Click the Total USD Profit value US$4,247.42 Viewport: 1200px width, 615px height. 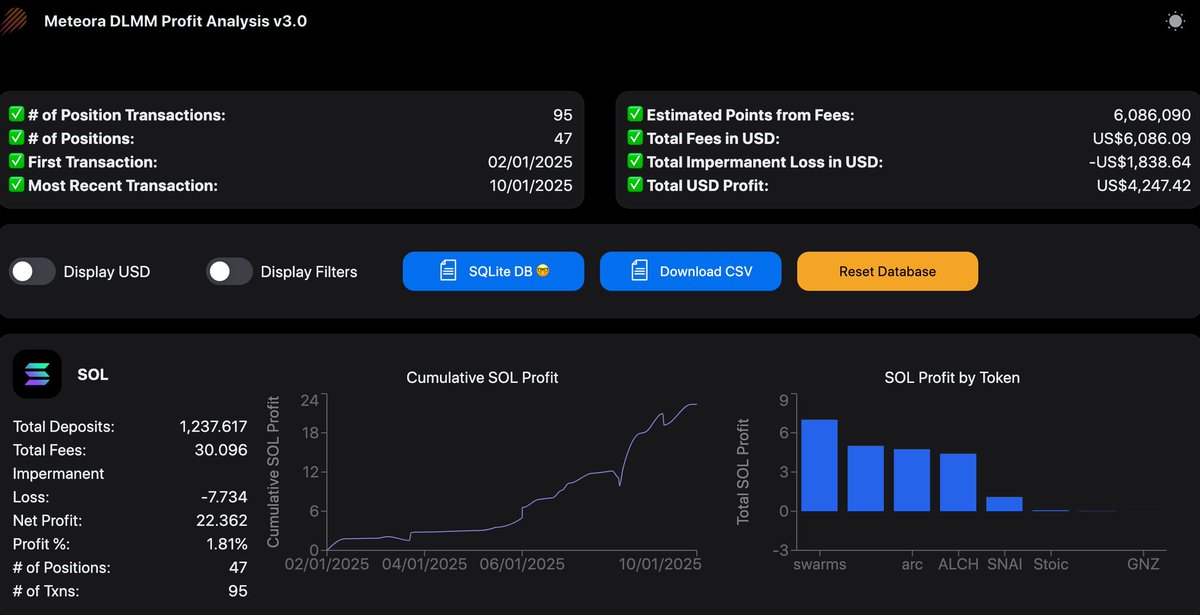click(x=1144, y=185)
